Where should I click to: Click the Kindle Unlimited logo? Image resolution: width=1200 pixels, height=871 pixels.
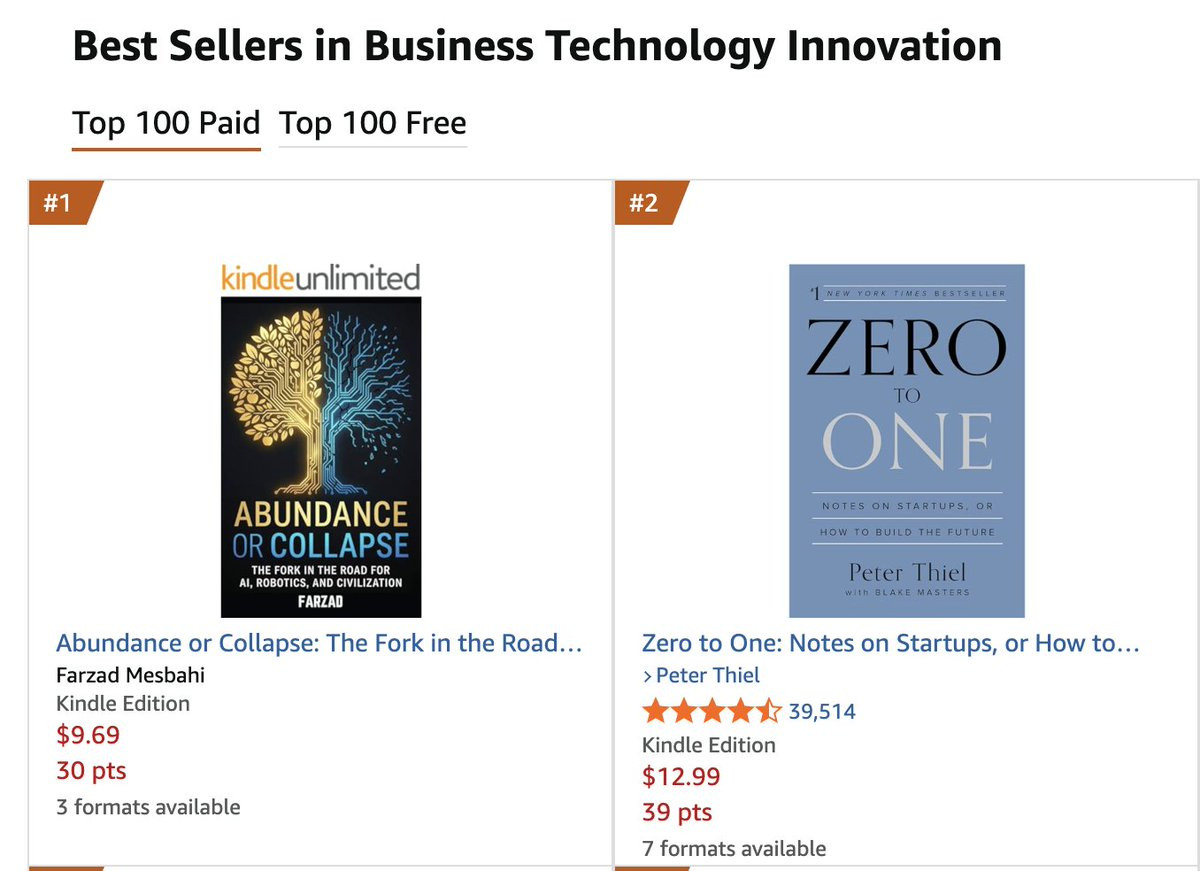tap(320, 277)
